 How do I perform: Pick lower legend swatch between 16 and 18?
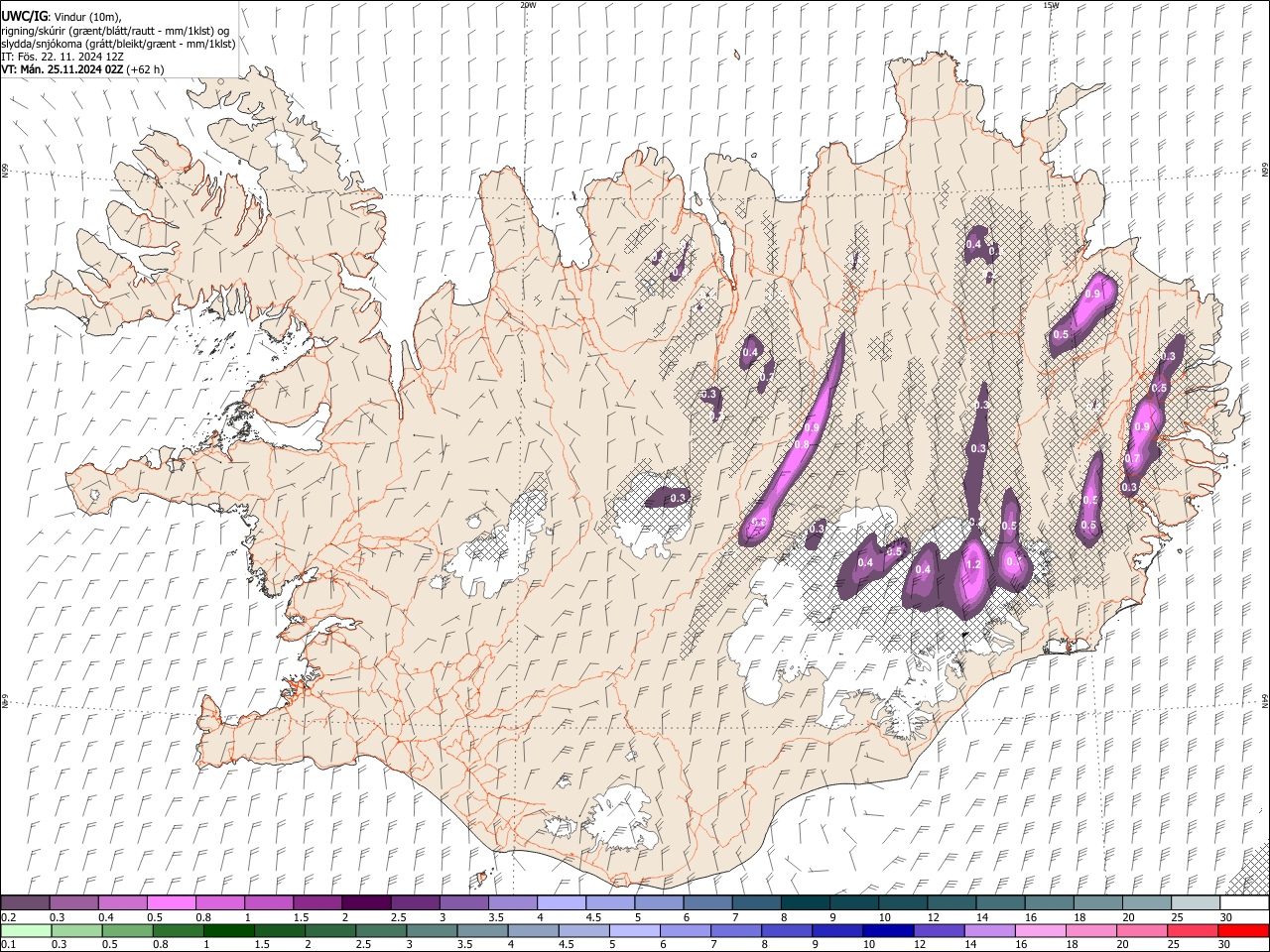tap(1040, 930)
